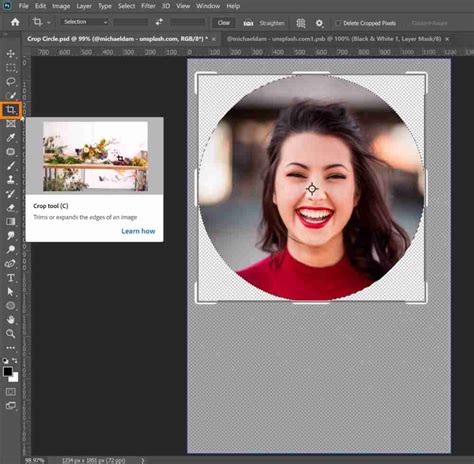Change the screen mode

[11, 406]
